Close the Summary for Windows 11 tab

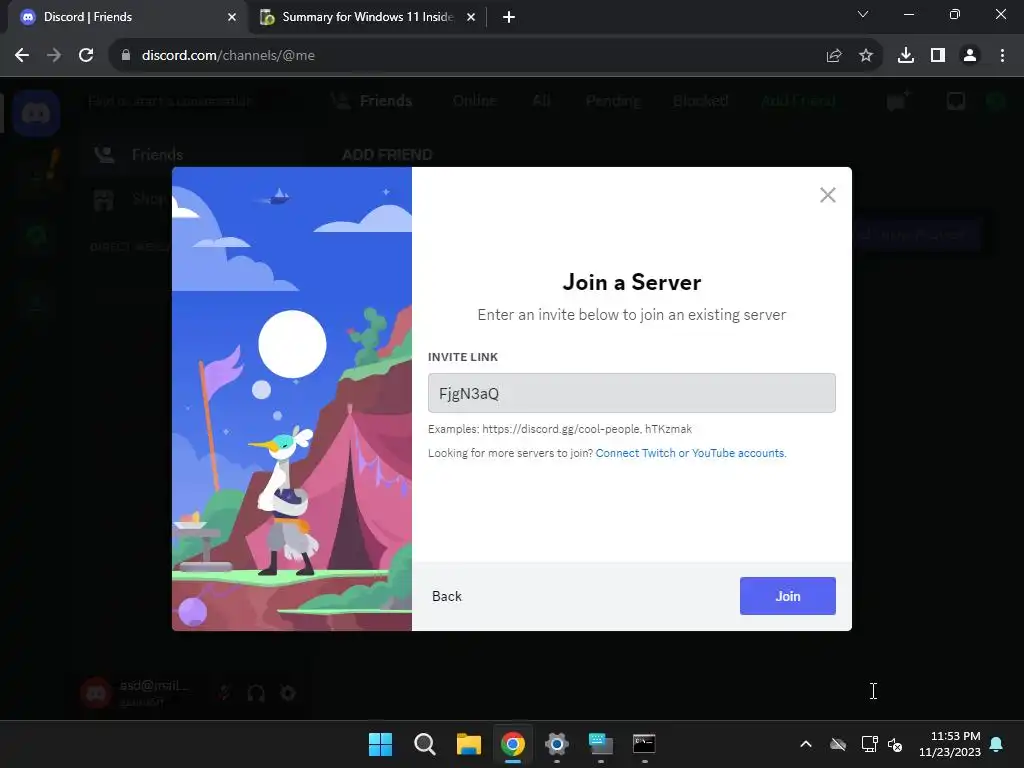(471, 17)
